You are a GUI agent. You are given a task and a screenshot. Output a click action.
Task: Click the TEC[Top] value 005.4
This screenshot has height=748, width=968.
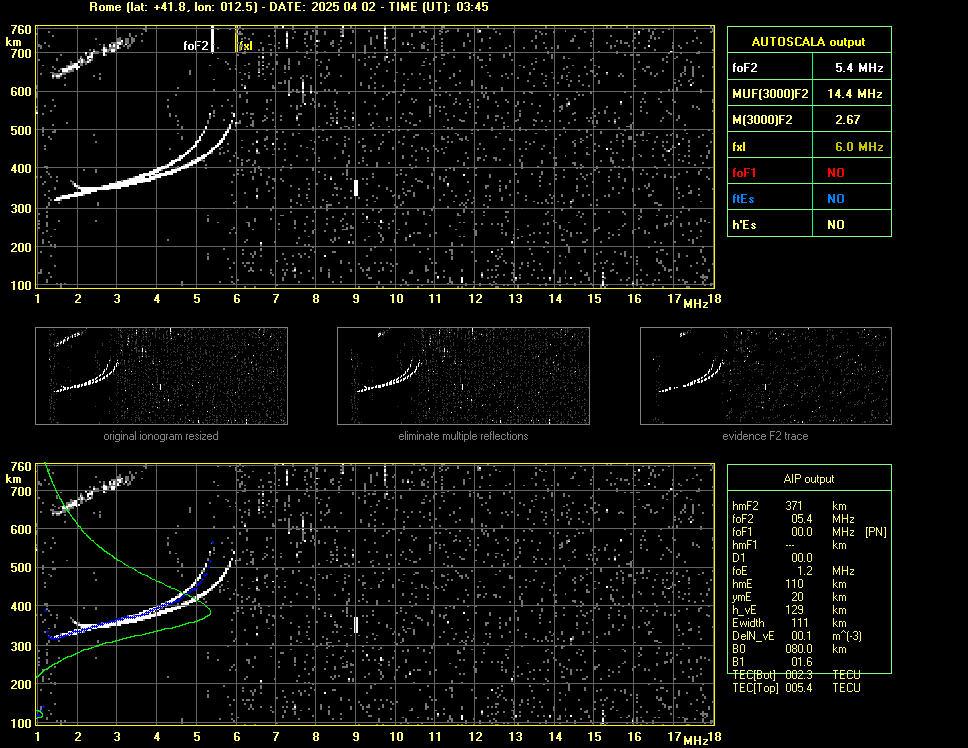pyautogui.click(x=799, y=688)
